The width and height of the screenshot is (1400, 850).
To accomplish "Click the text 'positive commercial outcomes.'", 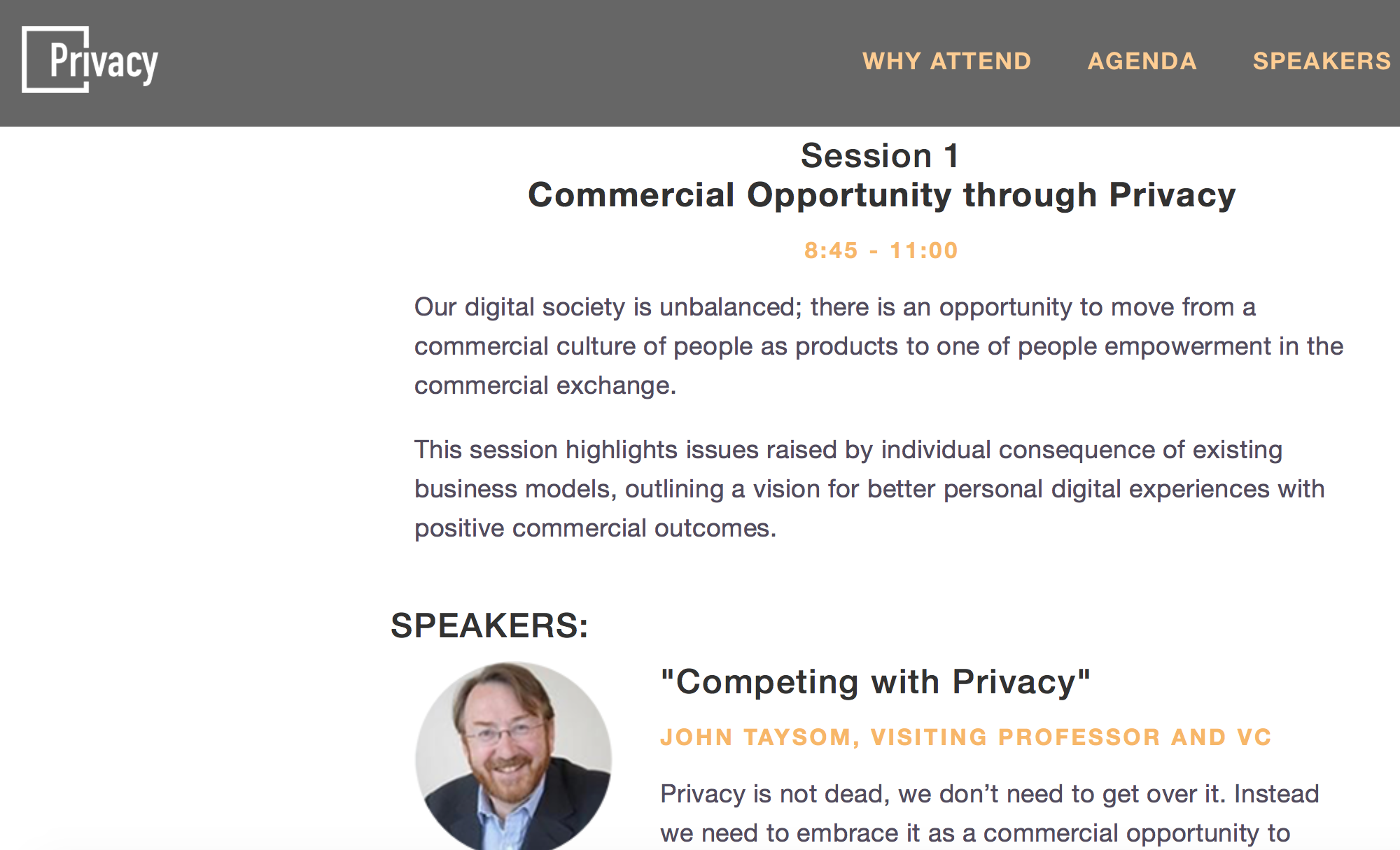I will 595,528.
